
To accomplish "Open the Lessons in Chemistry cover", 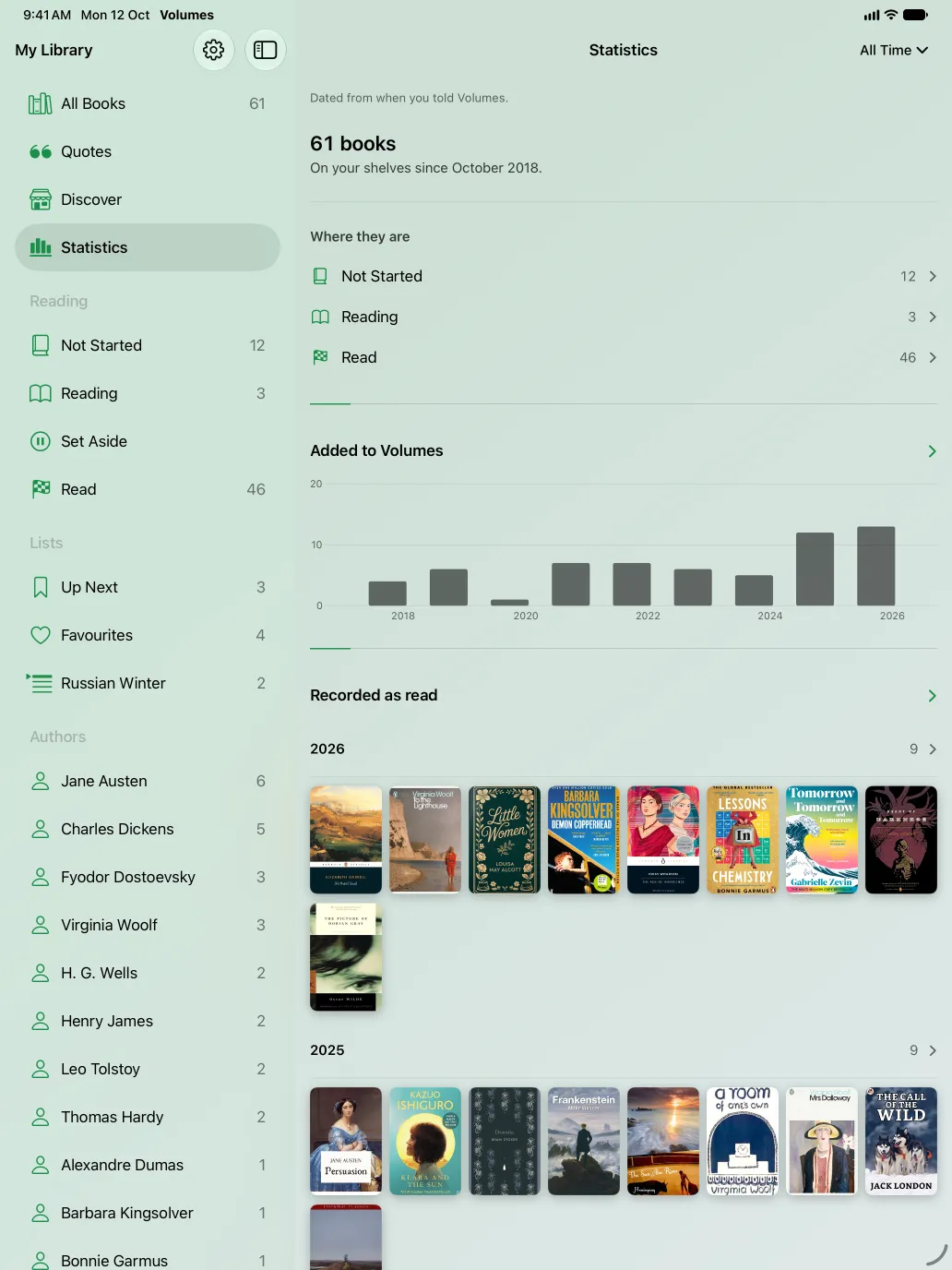I will [743, 840].
